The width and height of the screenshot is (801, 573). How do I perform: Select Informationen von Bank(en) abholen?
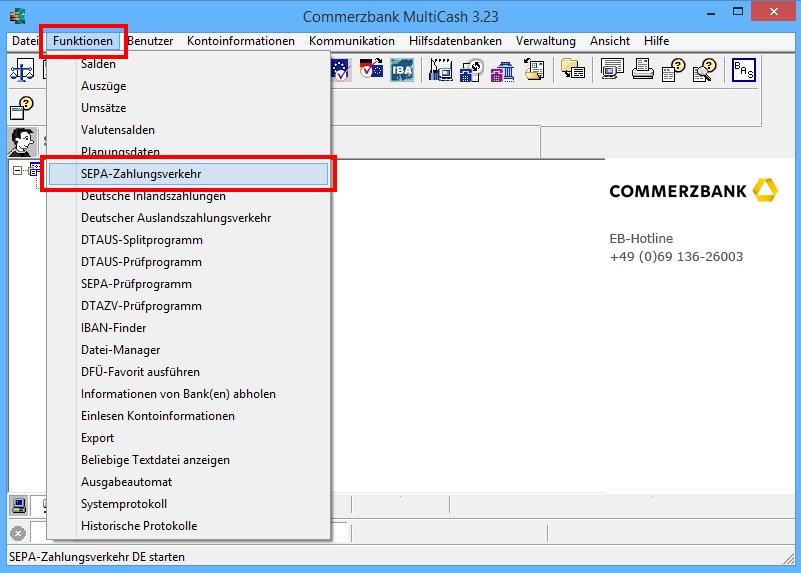(x=189, y=394)
